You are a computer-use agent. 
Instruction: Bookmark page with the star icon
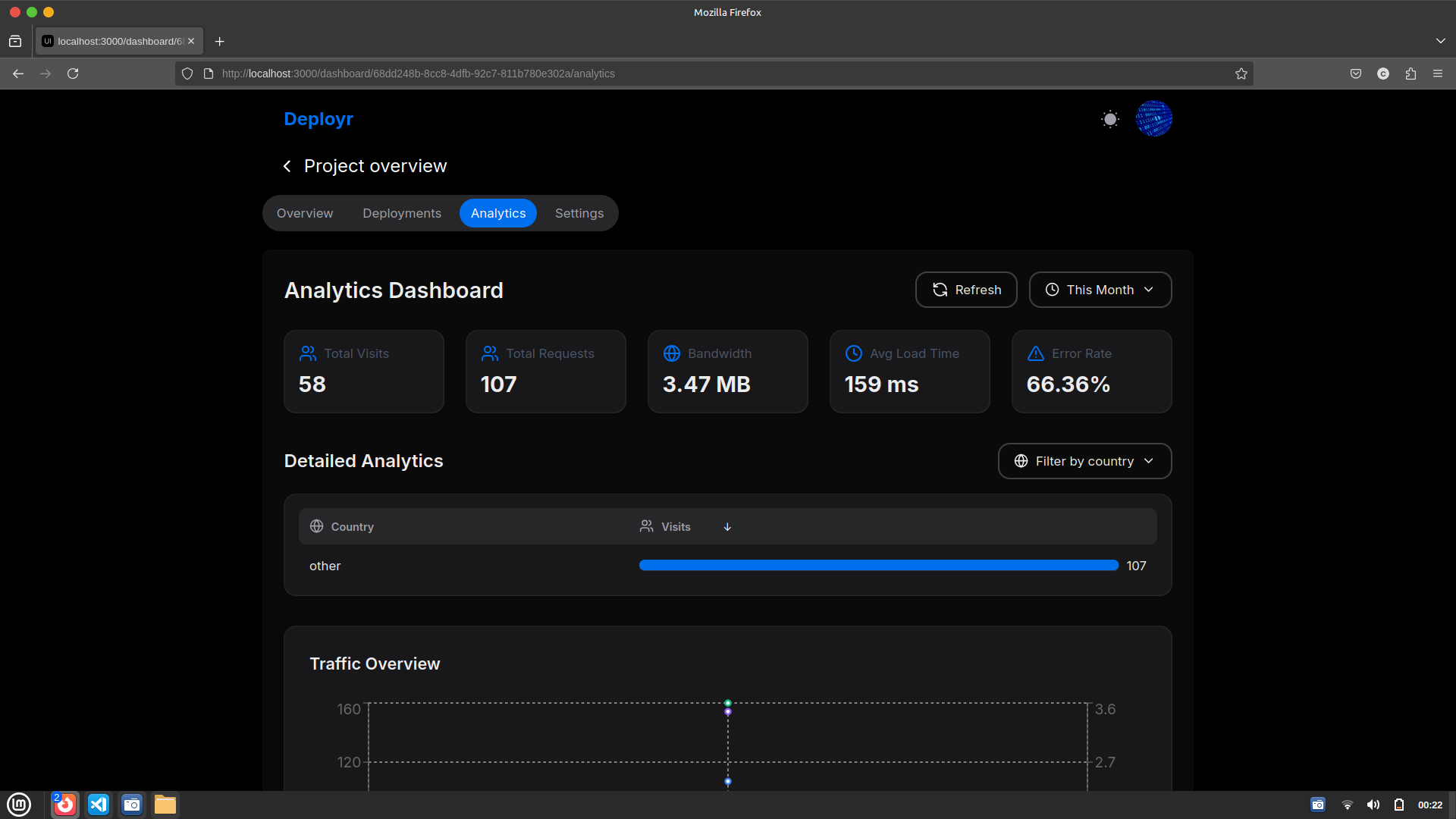(1241, 74)
